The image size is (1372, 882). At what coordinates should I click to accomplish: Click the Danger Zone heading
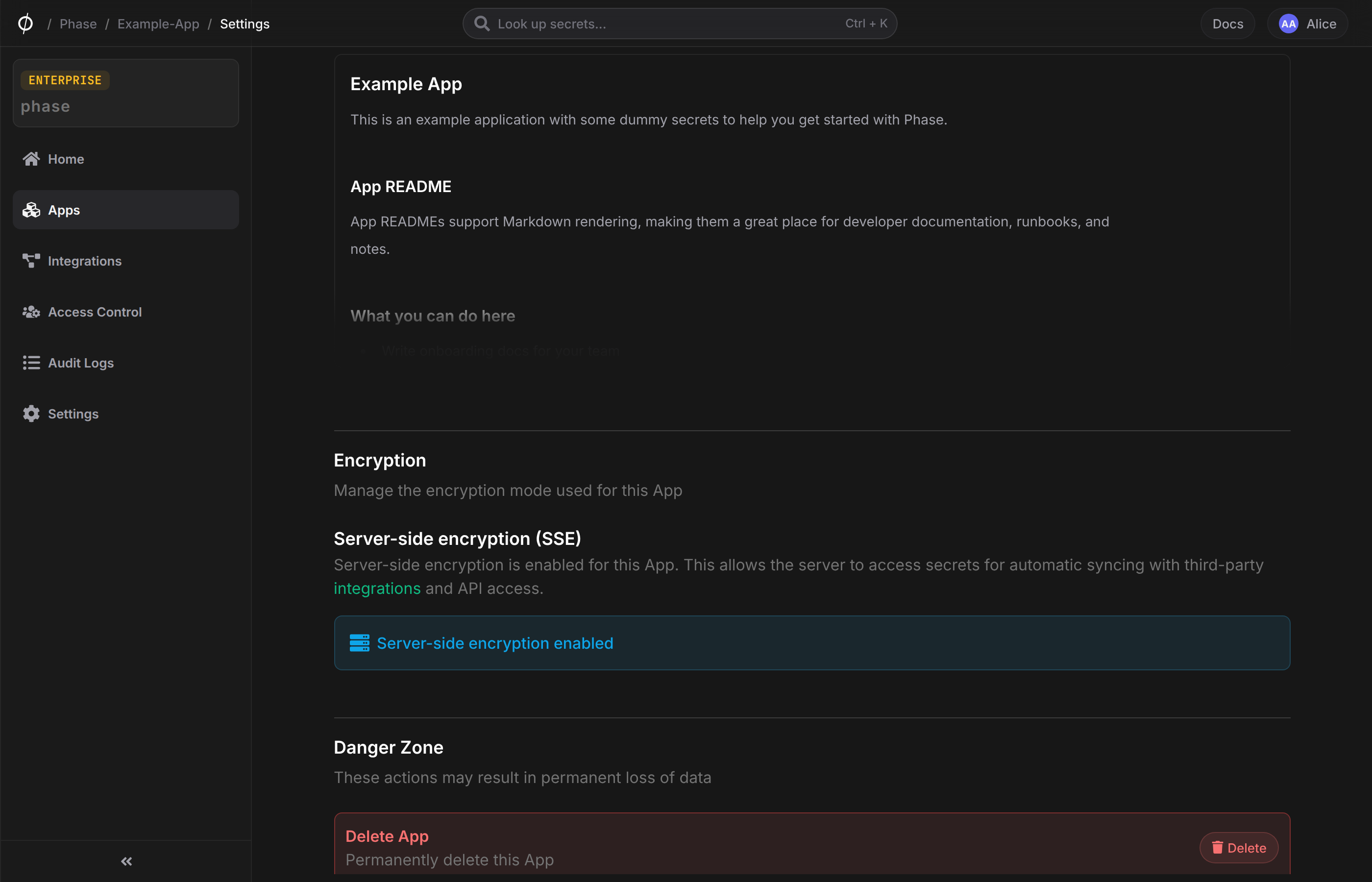(388, 747)
